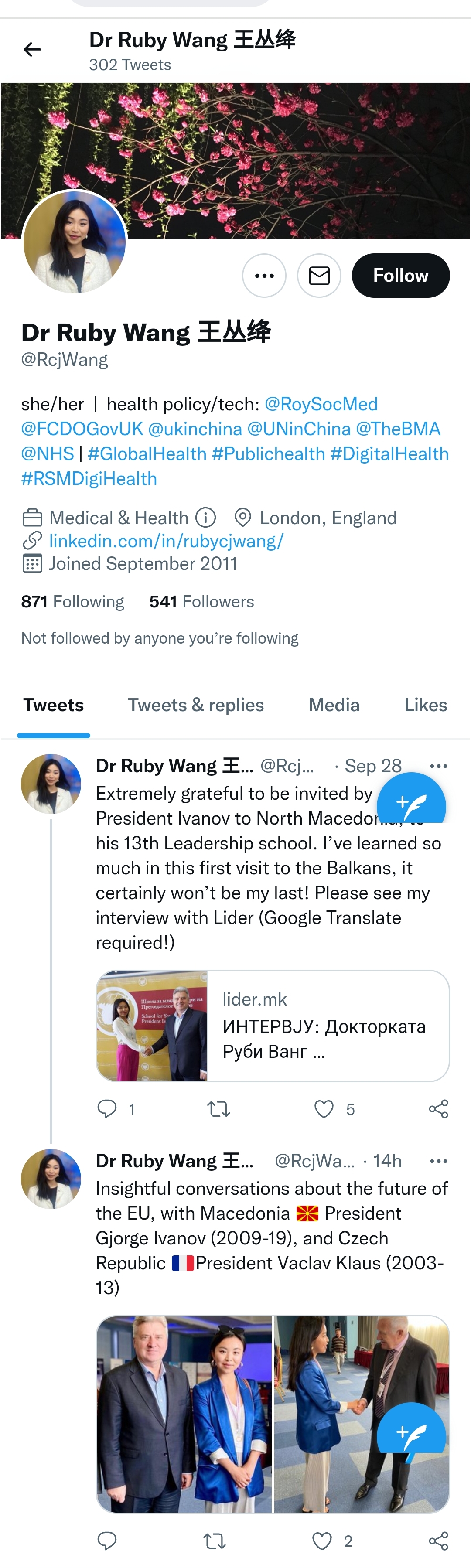Open the #GlobalHealth hashtag

pyautogui.click(x=147, y=453)
